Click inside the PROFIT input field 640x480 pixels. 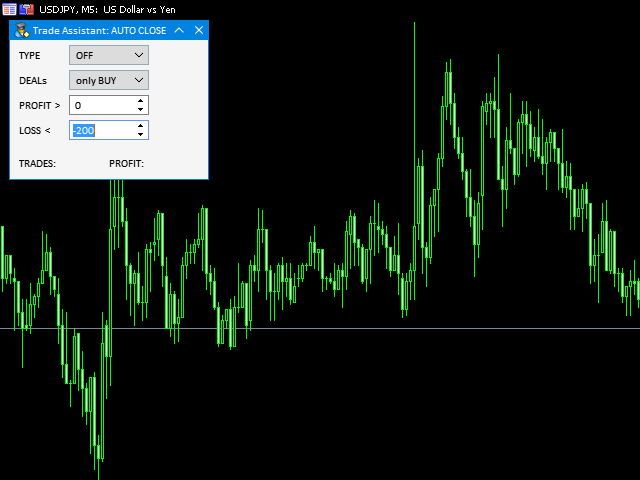[100, 105]
